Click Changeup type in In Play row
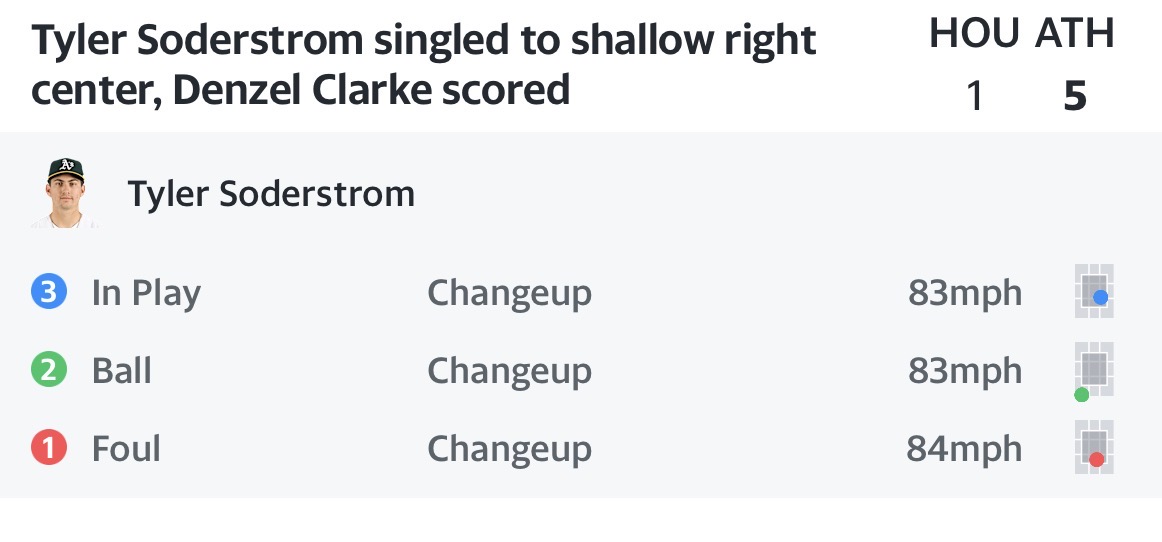The image size is (1162, 542). point(509,294)
